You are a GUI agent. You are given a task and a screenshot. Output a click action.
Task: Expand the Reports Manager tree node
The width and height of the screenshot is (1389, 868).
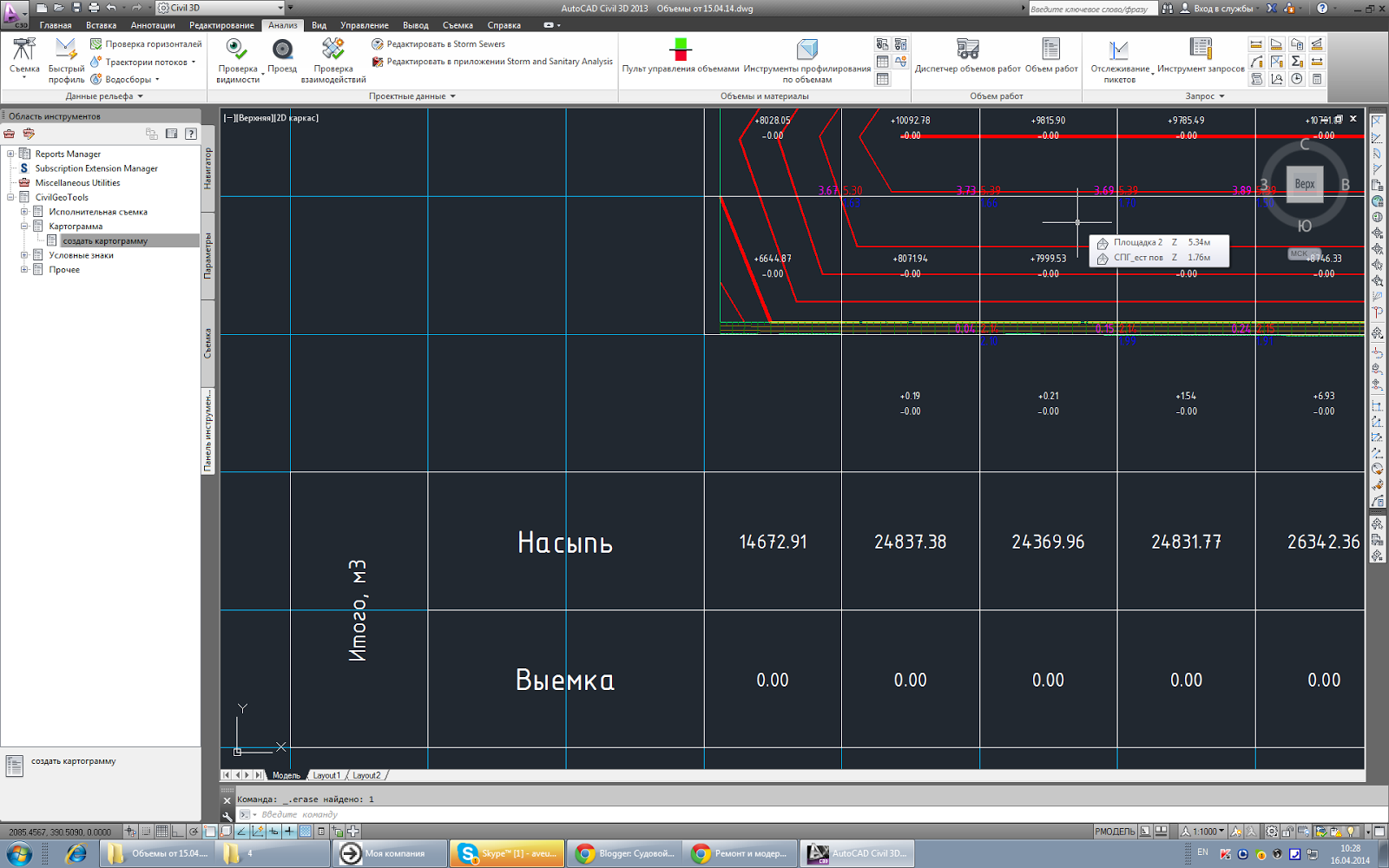click(x=10, y=154)
